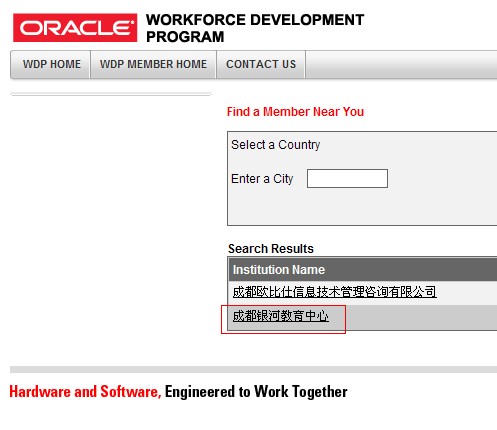The width and height of the screenshot is (497, 430).
Task: Click the red Oracle logo
Action: [x=75, y=28]
